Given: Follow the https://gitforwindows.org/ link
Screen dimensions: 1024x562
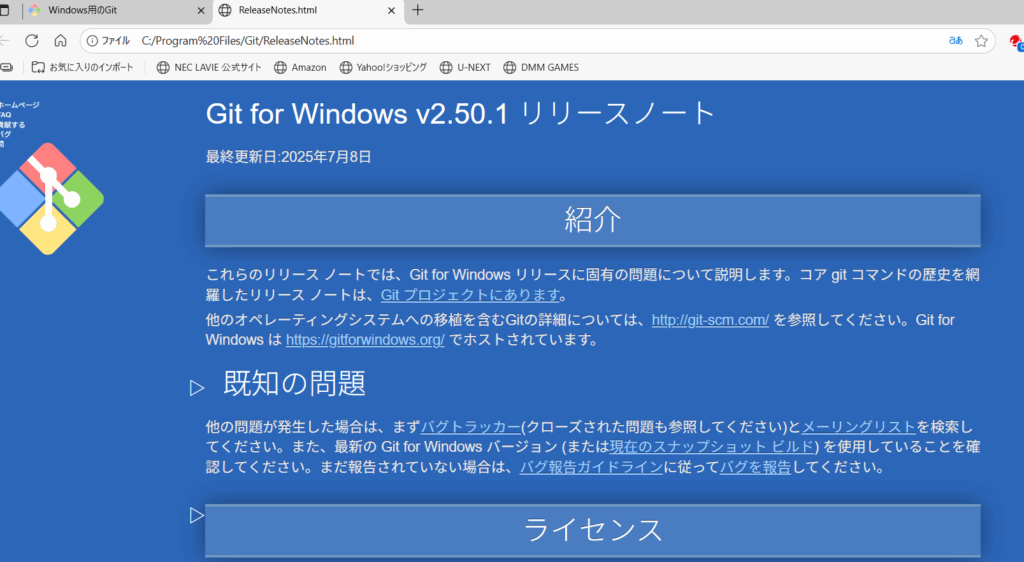Looking at the screenshot, I should pyautogui.click(x=365, y=340).
